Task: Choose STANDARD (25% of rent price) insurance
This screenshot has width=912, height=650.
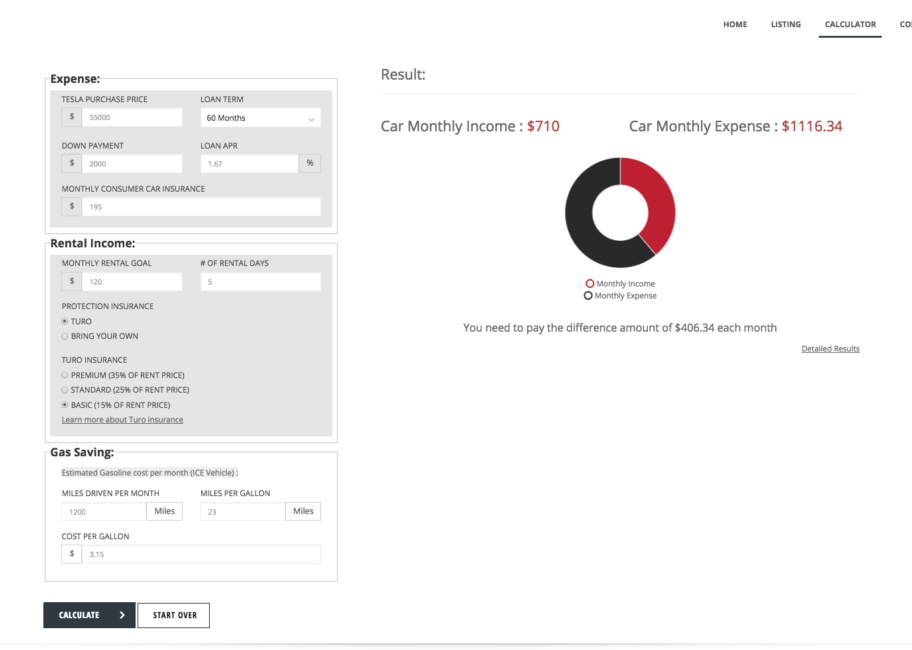Action: click(65, 390)
